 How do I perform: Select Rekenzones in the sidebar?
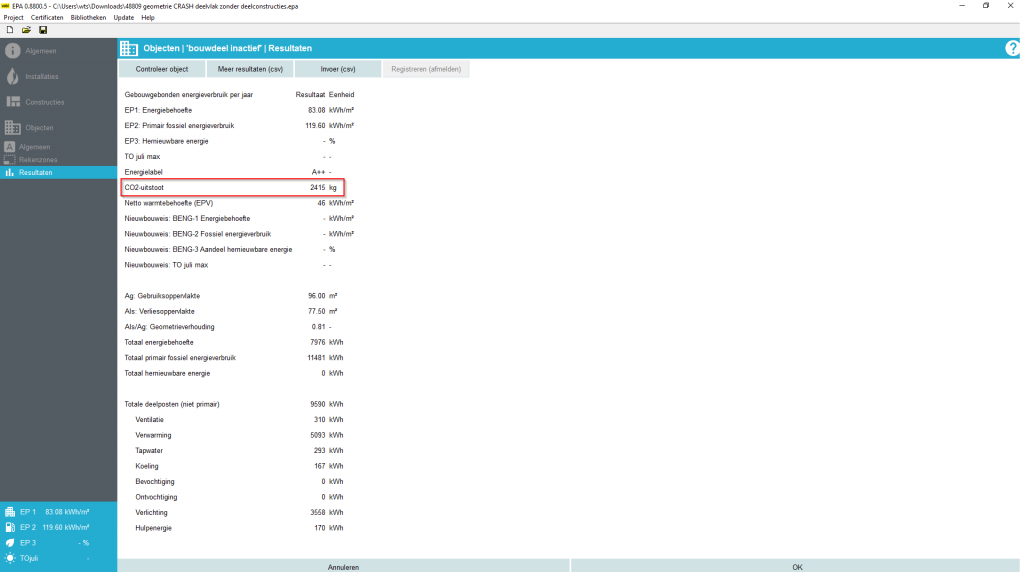tap(38, 159)
